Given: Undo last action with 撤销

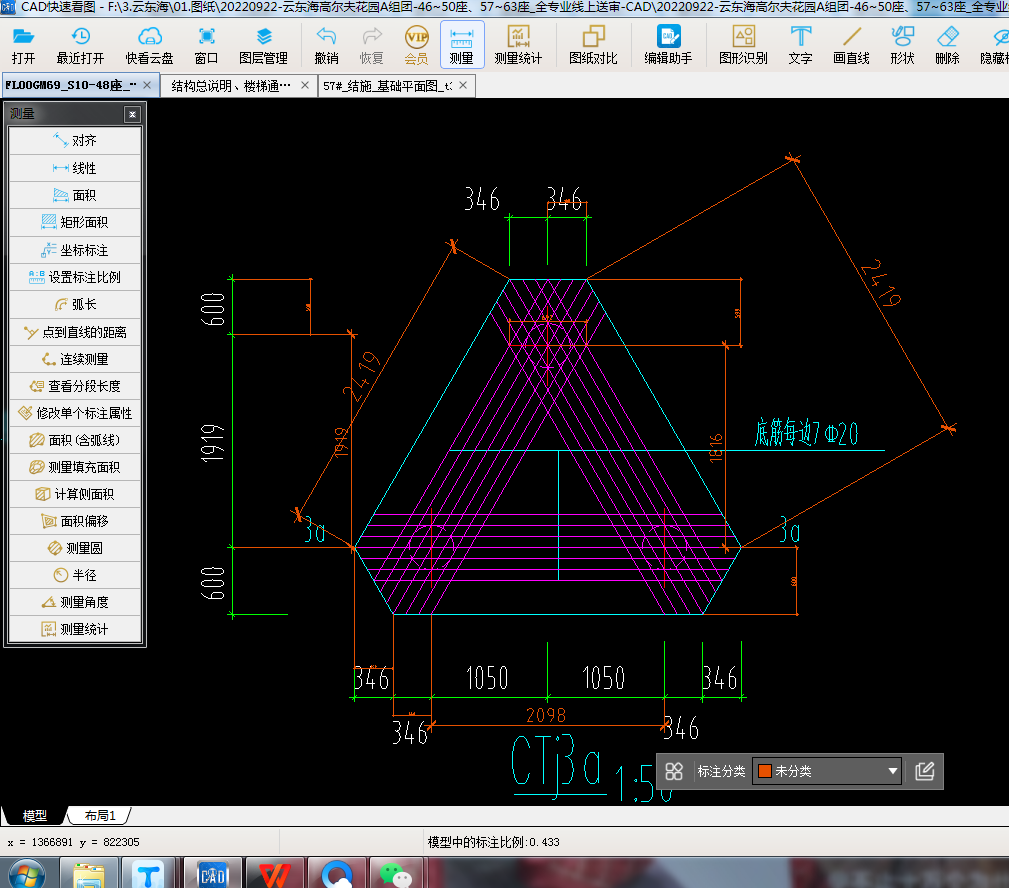Looking at the screenshot, I should coord(326,45).
